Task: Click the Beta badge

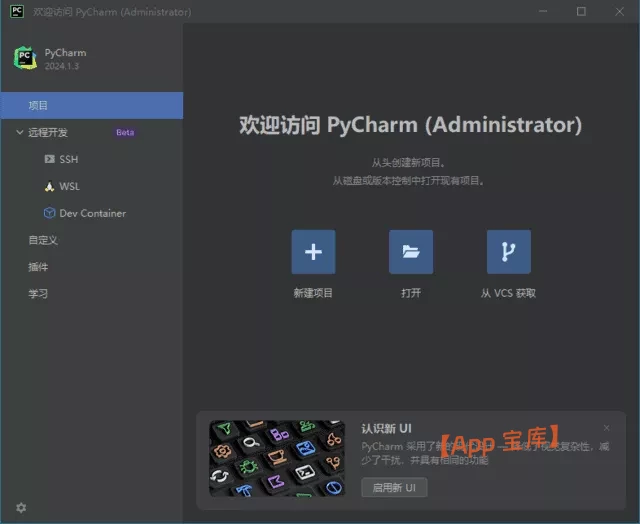Action: tap(125, 132)
